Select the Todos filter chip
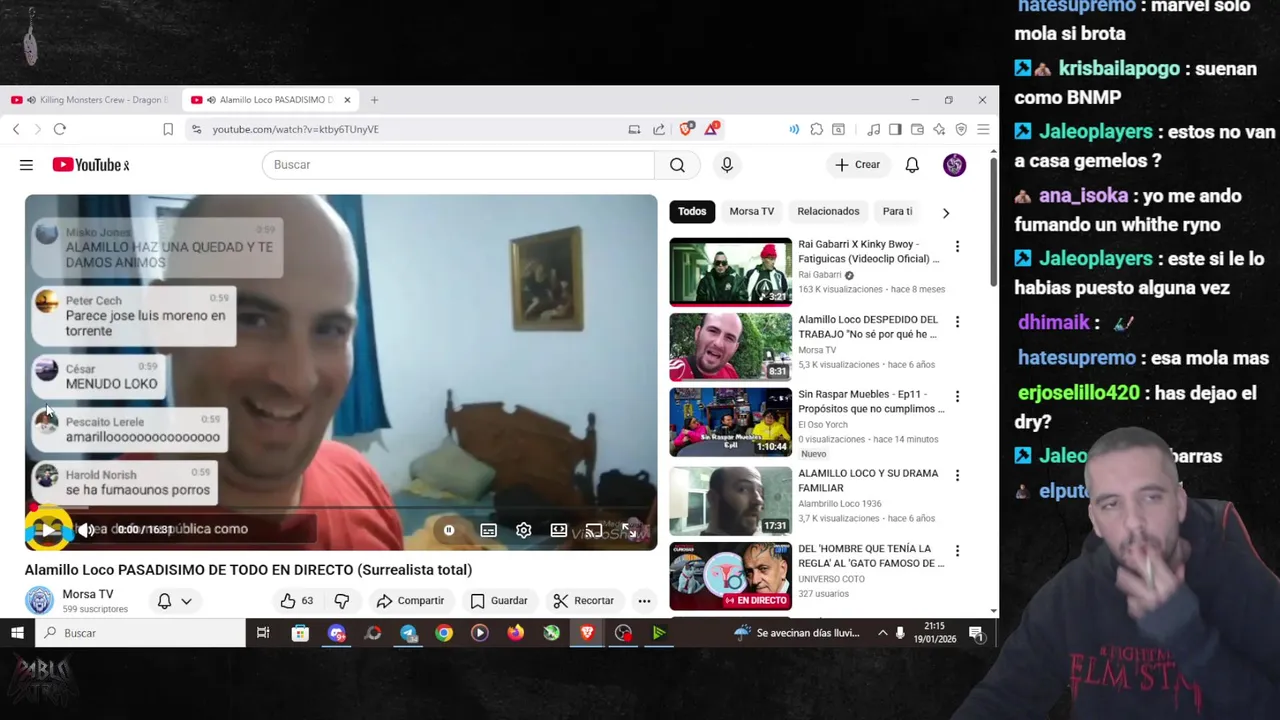 (x=692, y=211)
